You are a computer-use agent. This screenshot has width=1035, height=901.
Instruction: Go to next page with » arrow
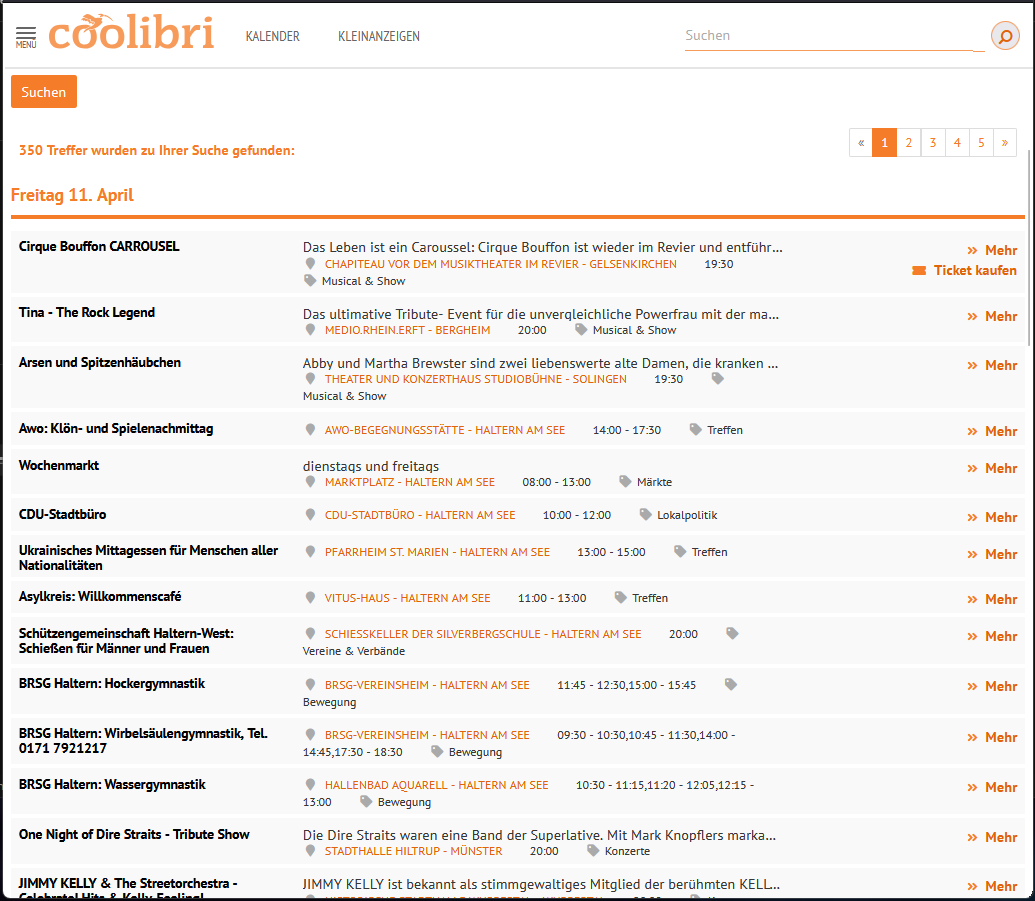pos(1004,143)
